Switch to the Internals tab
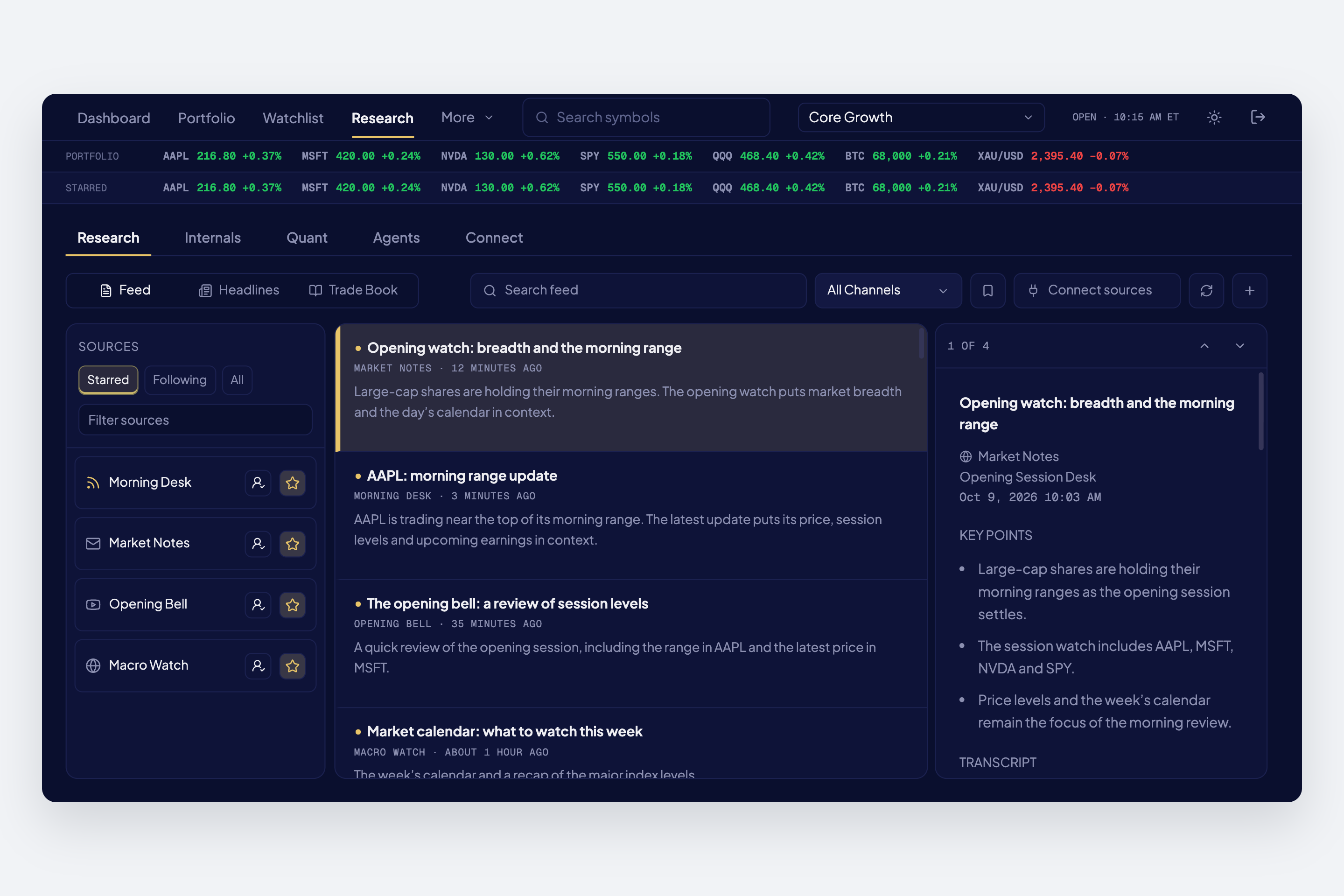This screenshot has height=896, width=1344. coord(213,238)
